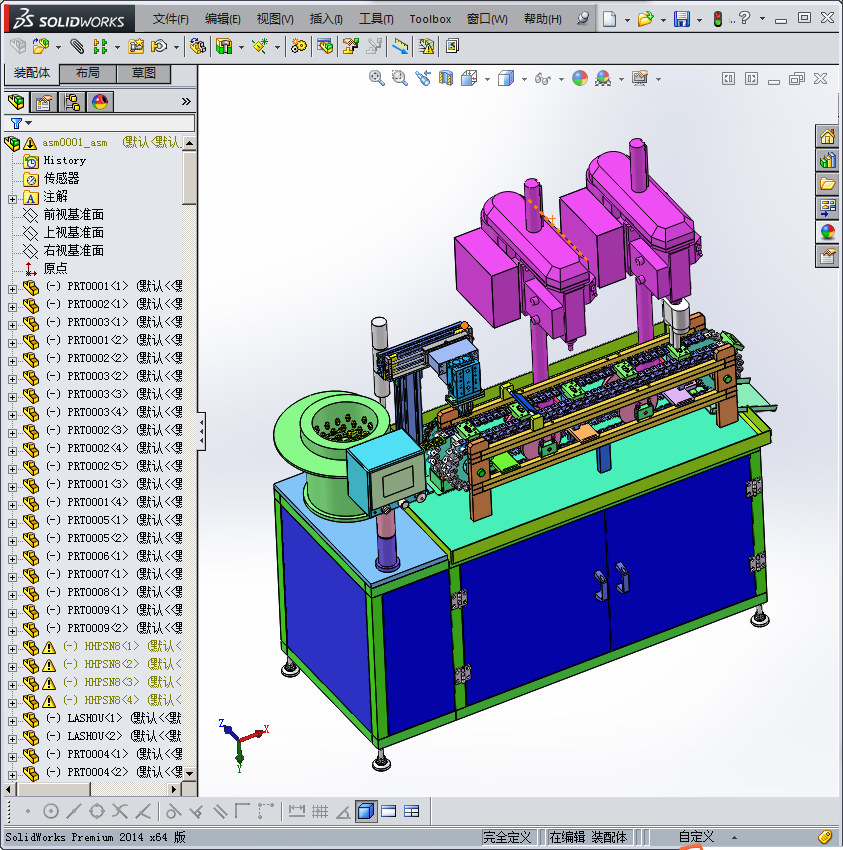Open the Design Library sidebar icon
843x850 pixels.
(827, 160)
